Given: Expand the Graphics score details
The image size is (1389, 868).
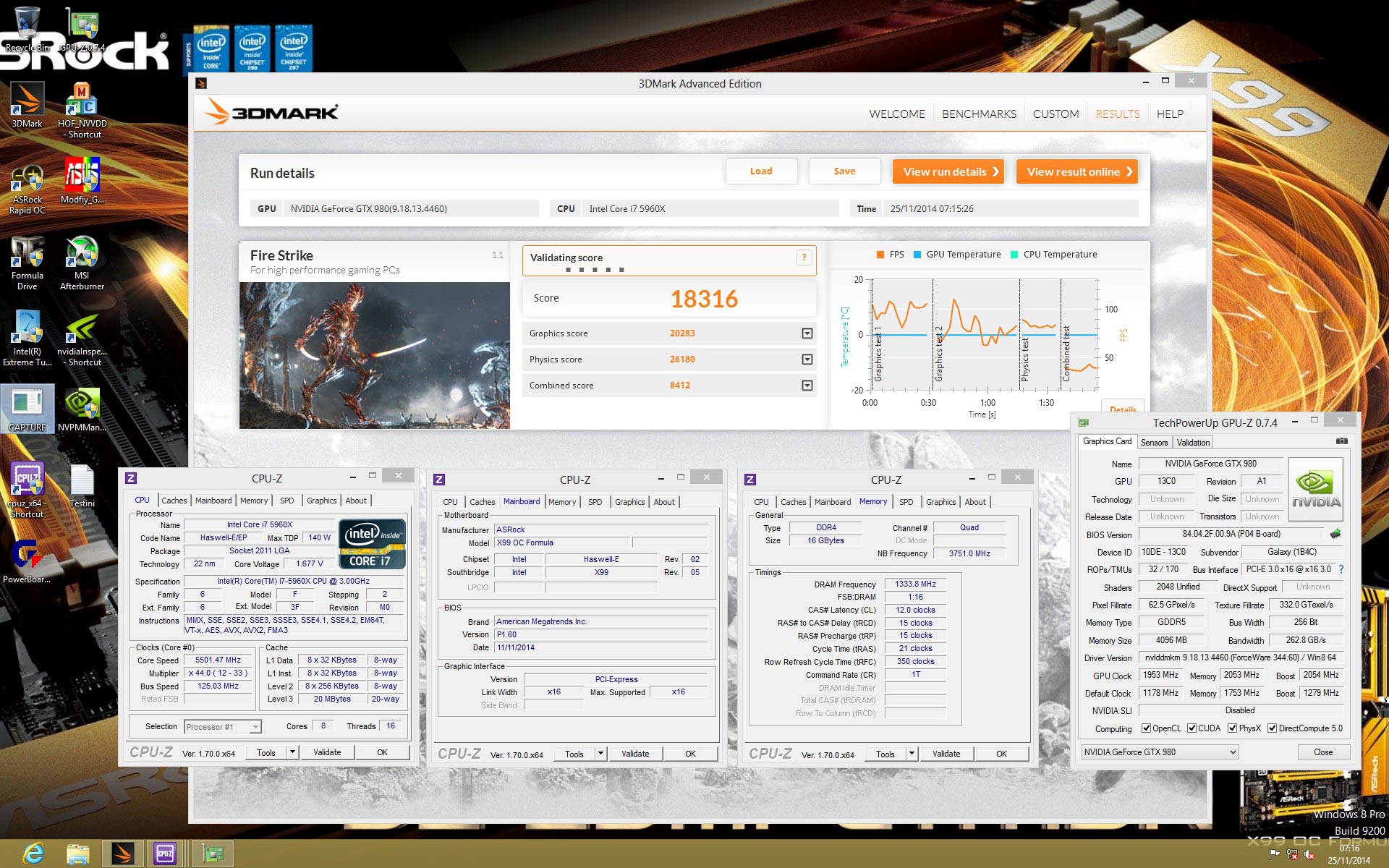Looking at the screenshot, I should [807, 333].
